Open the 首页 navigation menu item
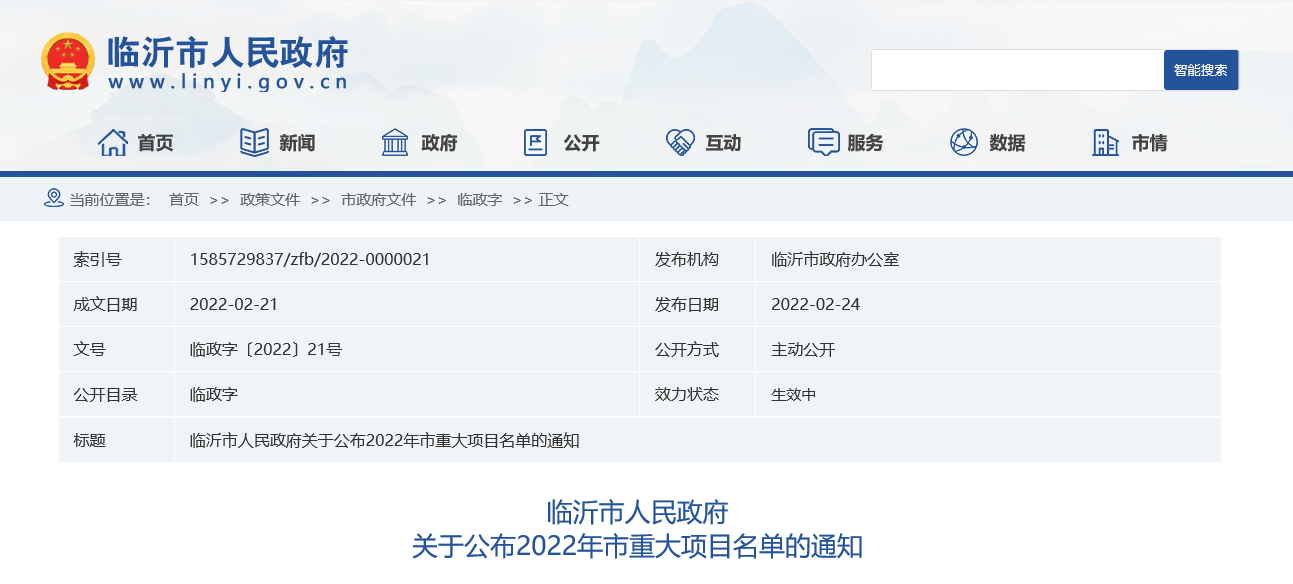This screenshot has width=1293, height=584. click(155, 143)
